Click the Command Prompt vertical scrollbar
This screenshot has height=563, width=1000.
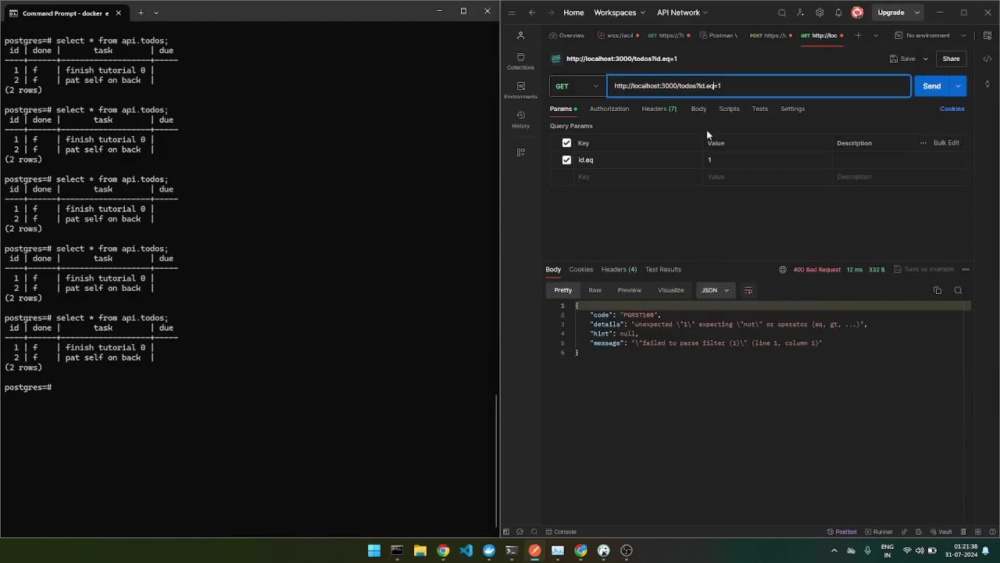click(496, 460)
